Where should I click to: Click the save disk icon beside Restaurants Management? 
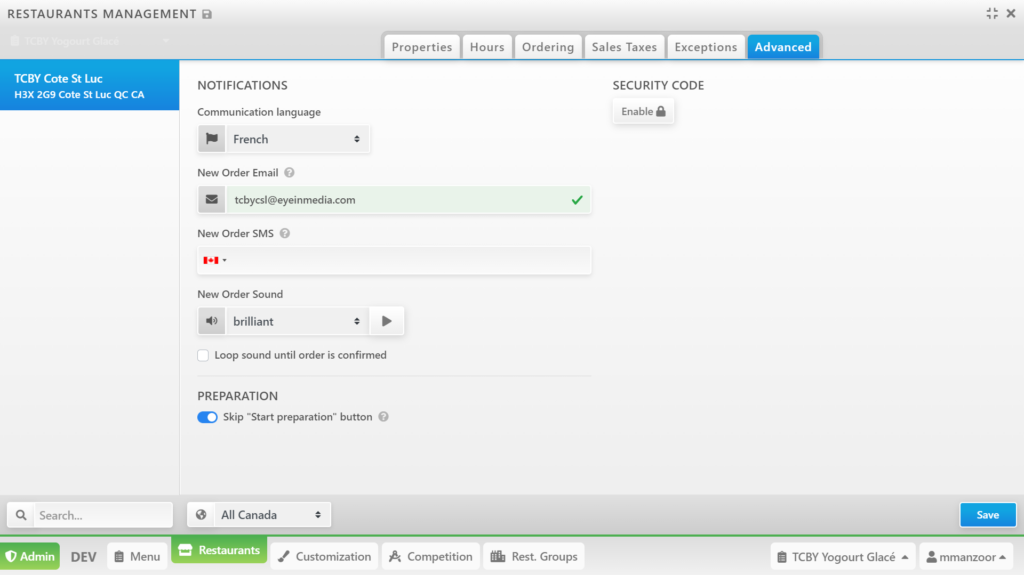click(207, 14)
